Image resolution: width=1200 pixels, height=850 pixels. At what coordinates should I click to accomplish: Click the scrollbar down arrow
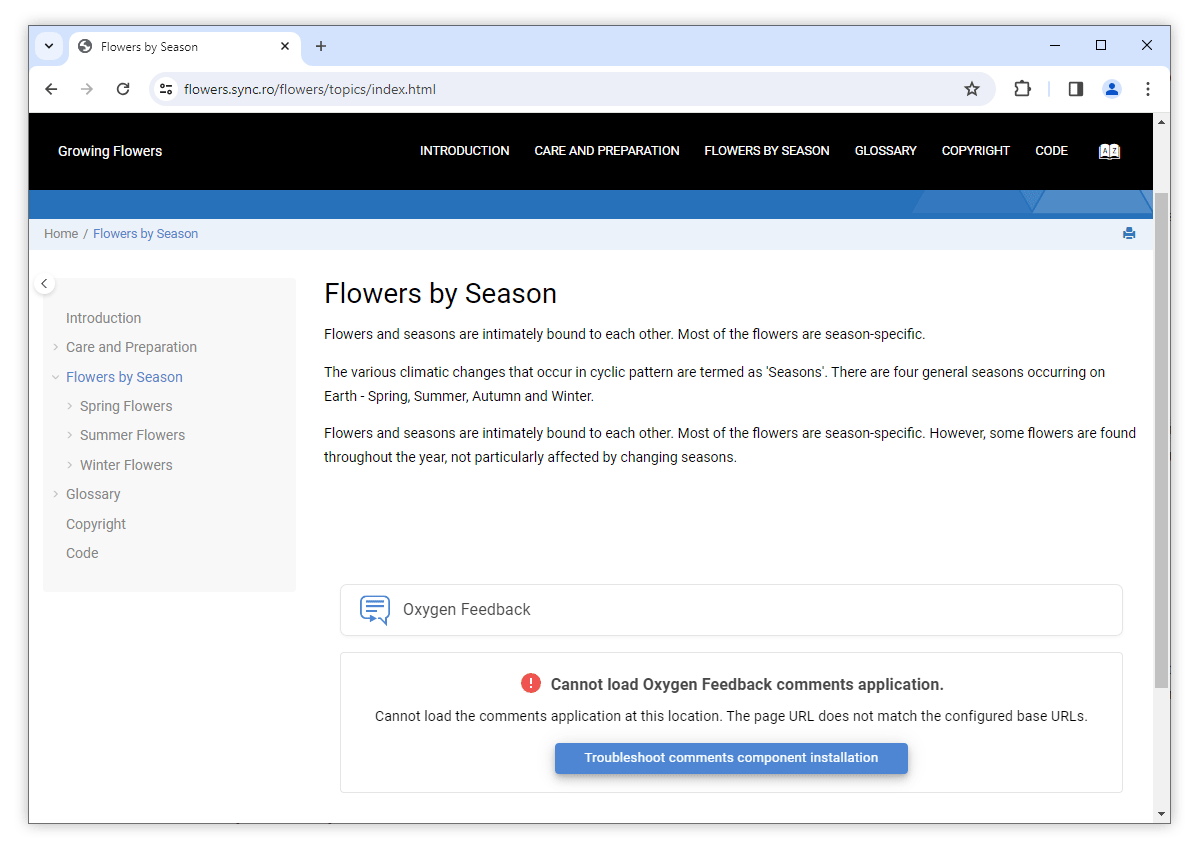tap(1161, 815)
